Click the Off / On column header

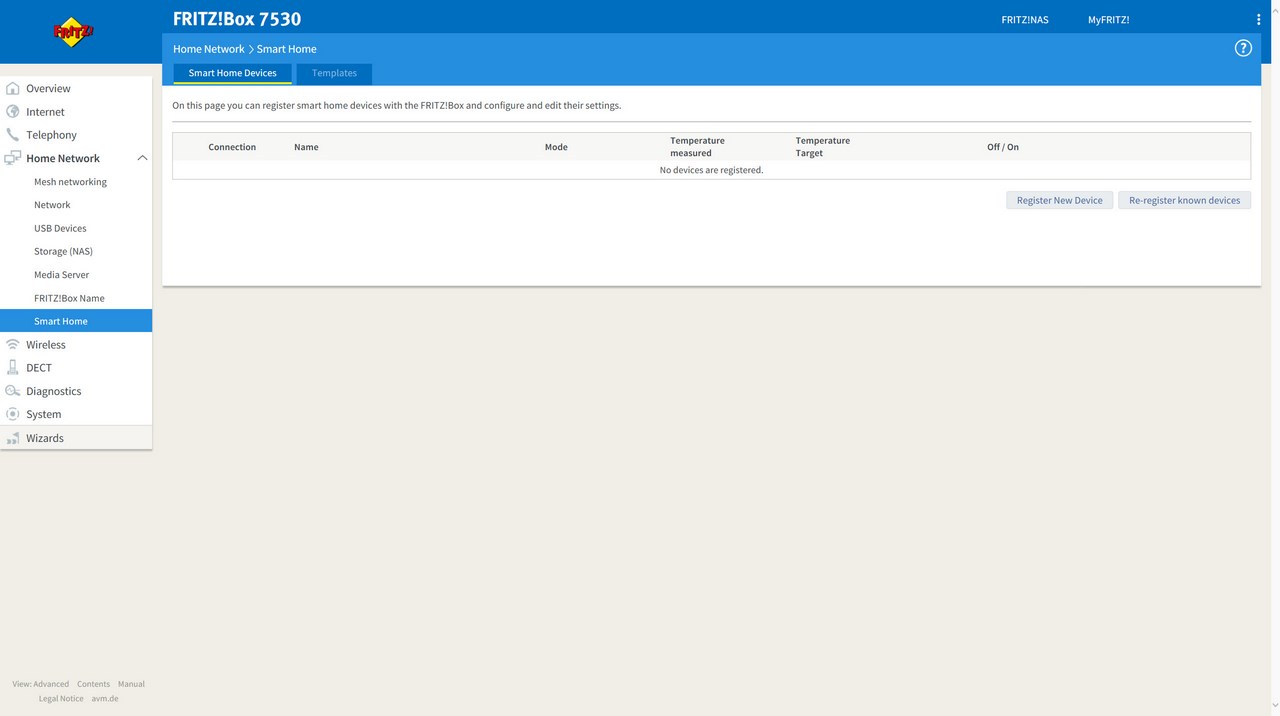click(1003, 147)
